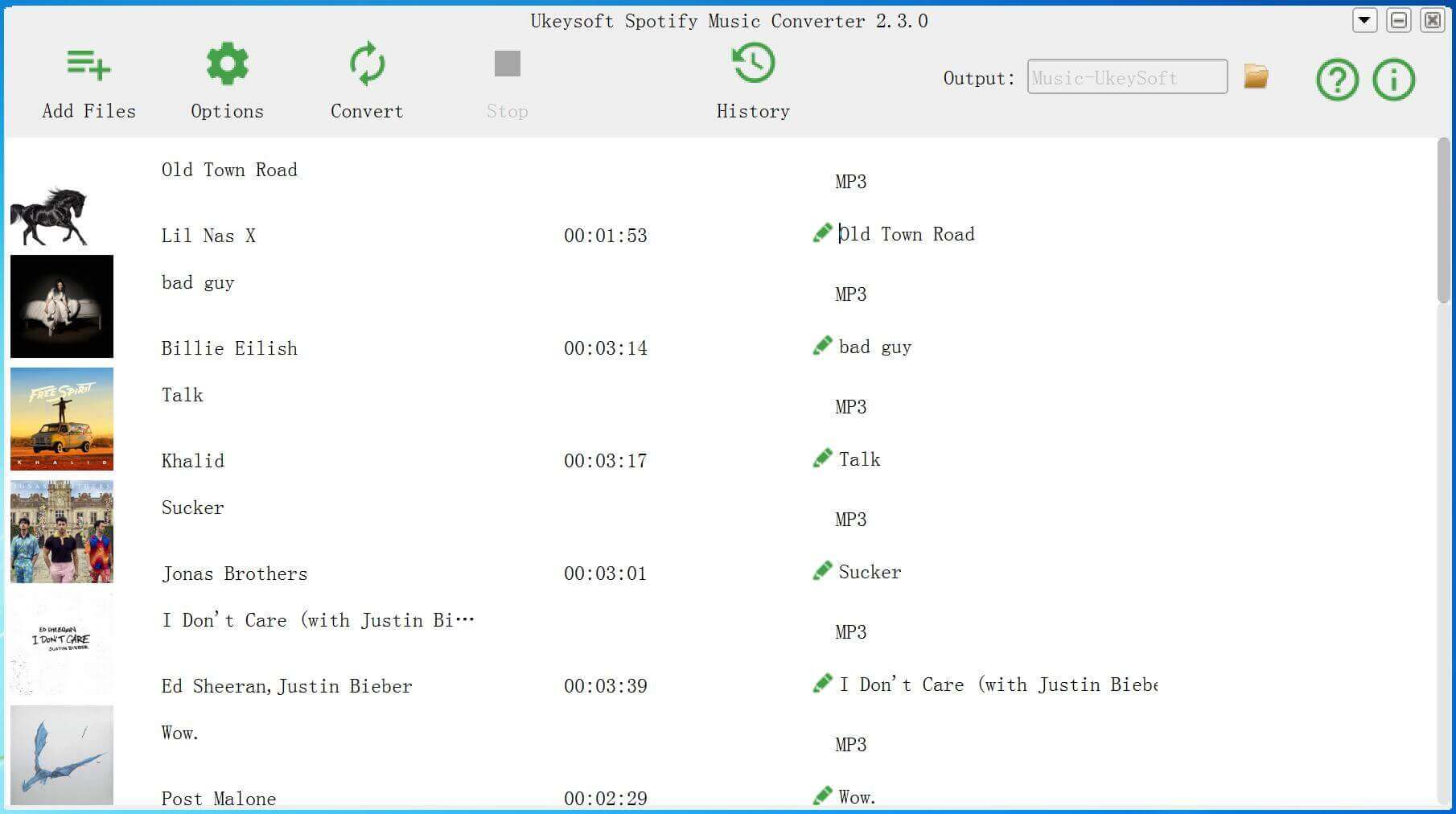Click the artist name Billie Eilish
This screenshot has width=1456, height=814.
pyautogui.click(x=229, y=348)
